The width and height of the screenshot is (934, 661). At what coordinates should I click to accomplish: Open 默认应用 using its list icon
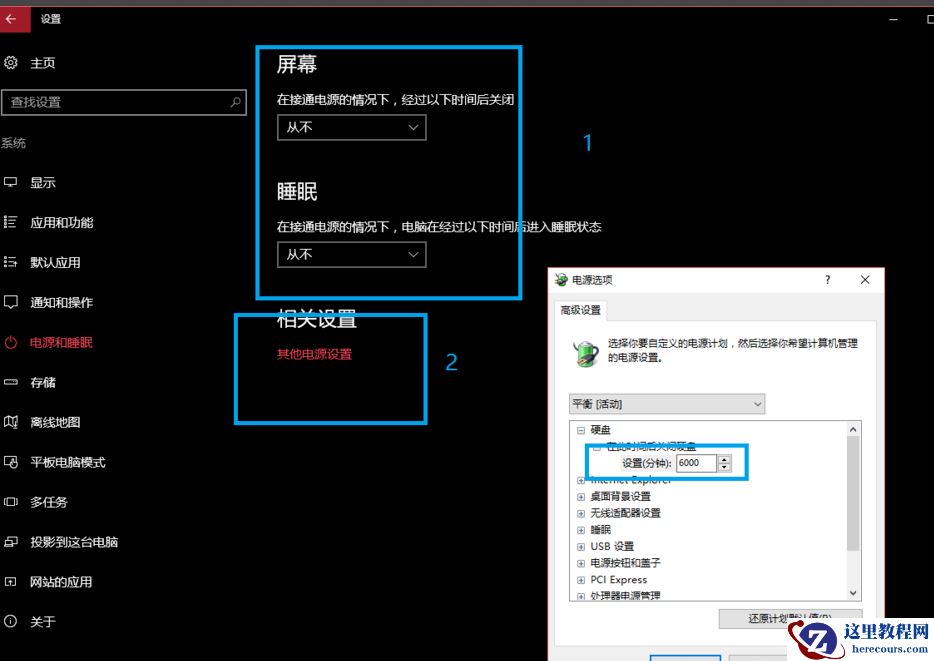[x=12, y=262]
